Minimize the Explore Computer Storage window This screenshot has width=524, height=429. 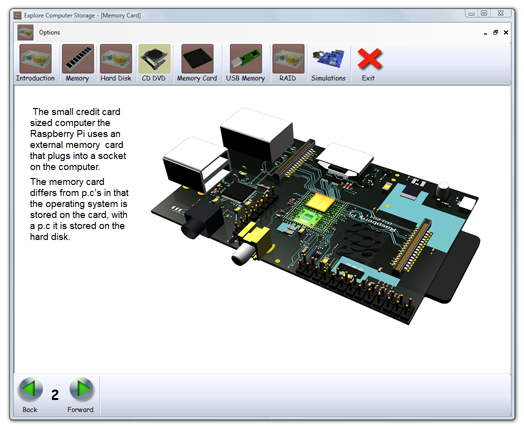click(x=472, y=14)
